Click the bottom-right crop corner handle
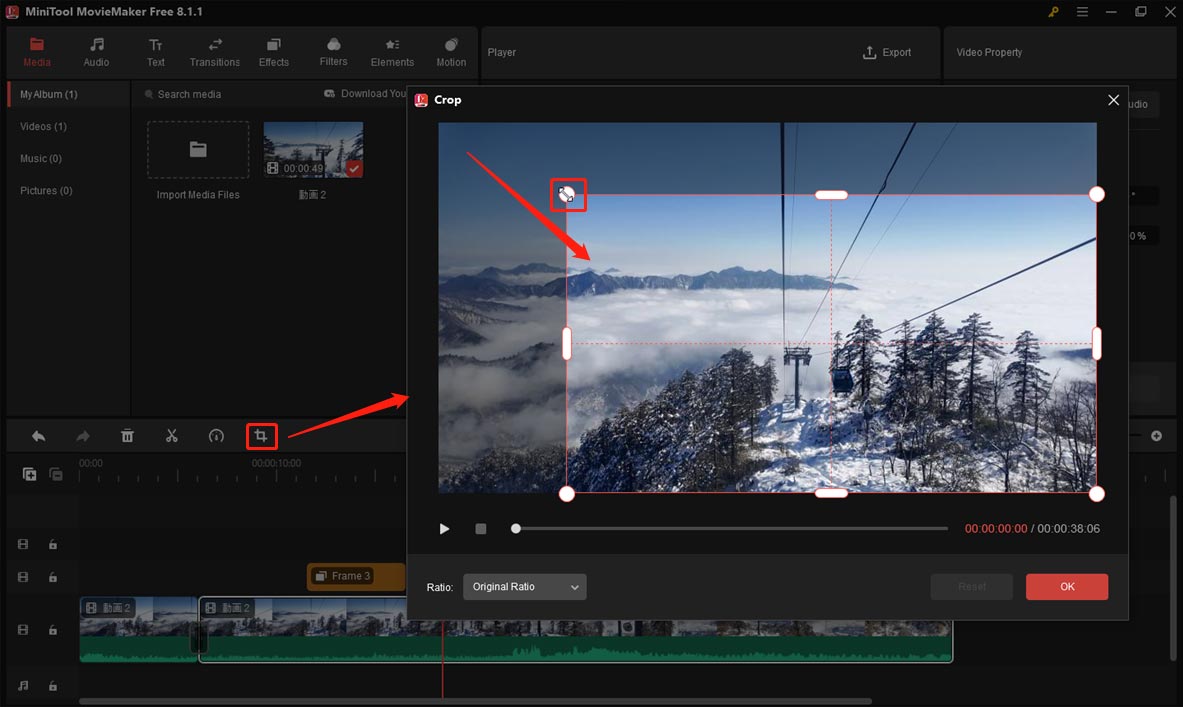The width and height of the screenshot is (1183, 707). coord(1096,493)
